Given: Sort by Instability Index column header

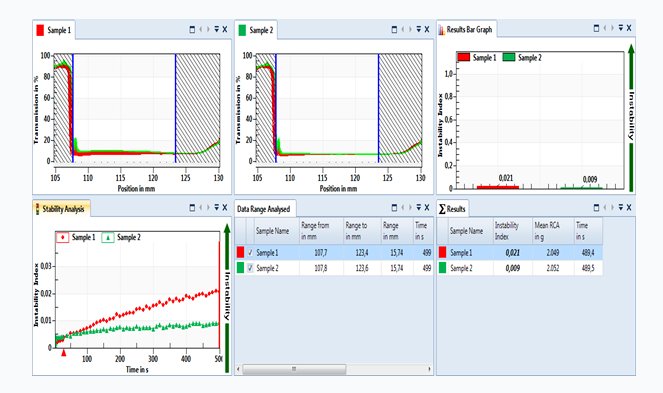Looking at the screenshot, I should (512, 231).
